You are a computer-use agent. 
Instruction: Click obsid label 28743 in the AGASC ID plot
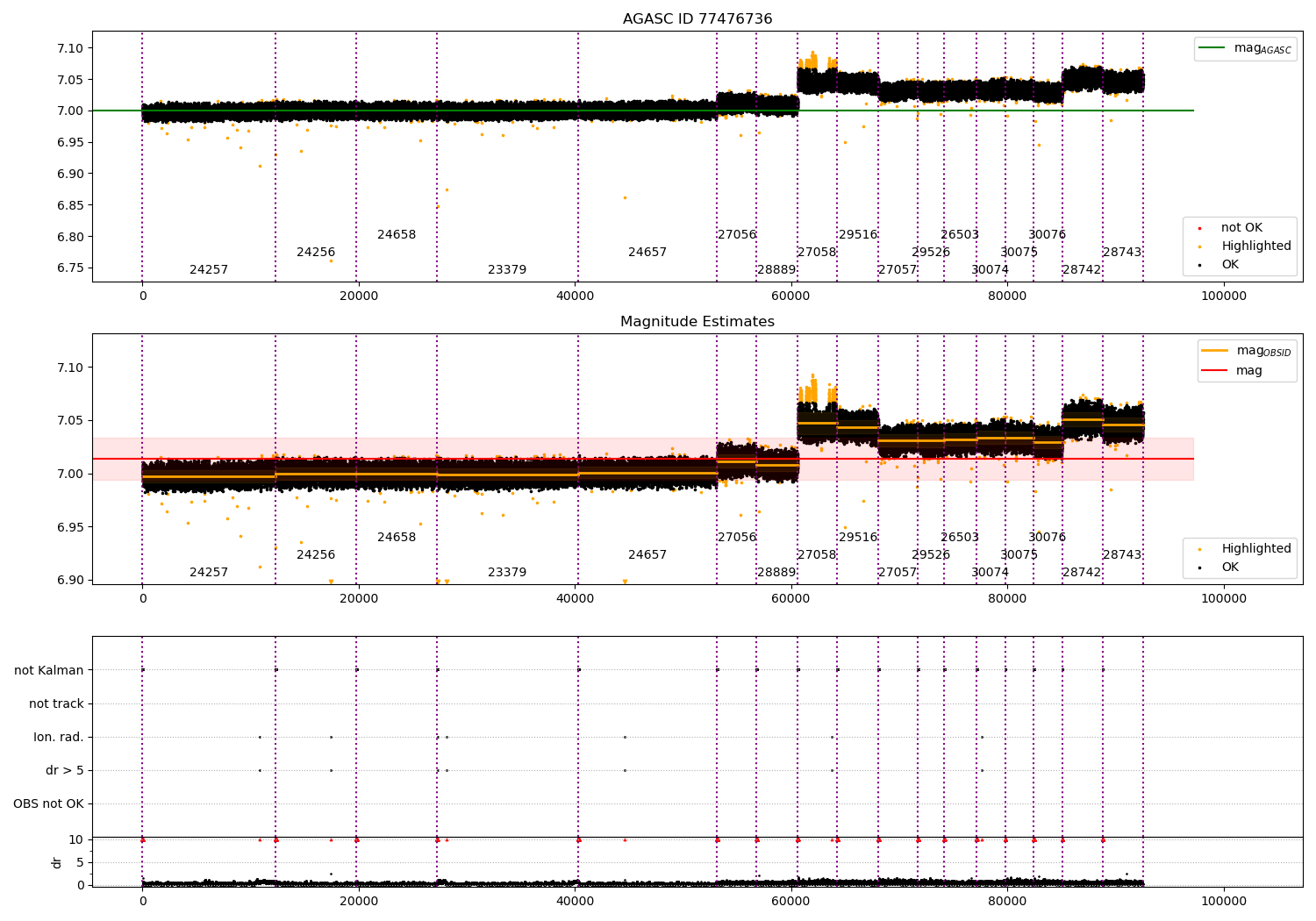[1122, 253]
